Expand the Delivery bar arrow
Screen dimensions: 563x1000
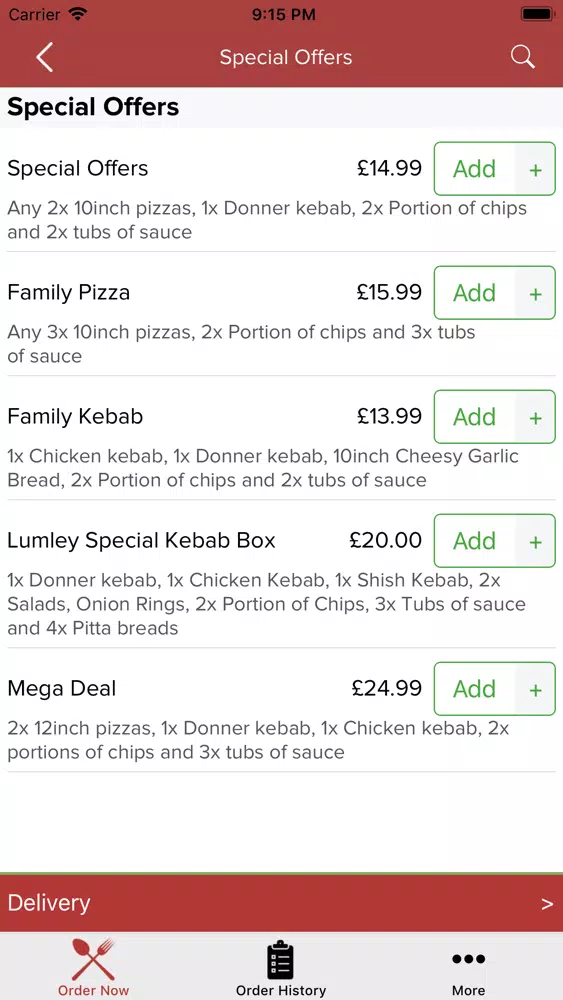coord(547,904)
